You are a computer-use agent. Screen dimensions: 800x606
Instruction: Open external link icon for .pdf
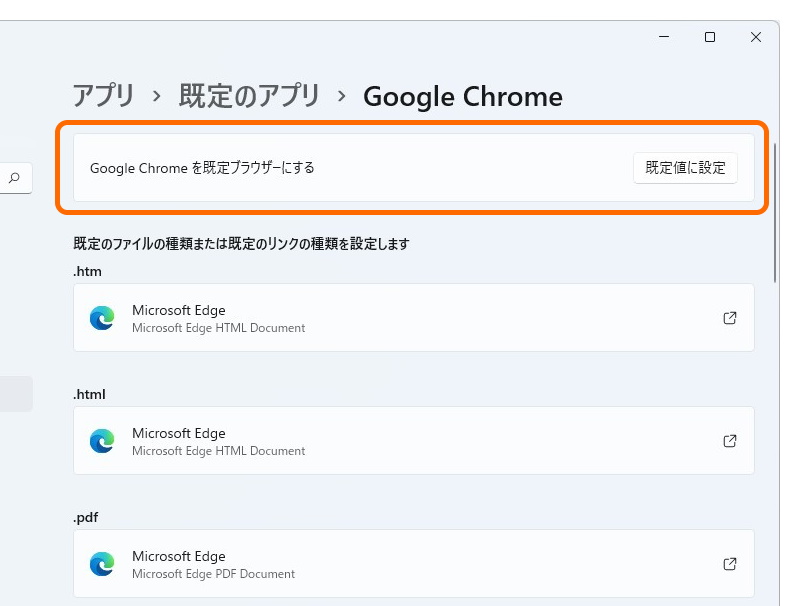click(730, 564)
